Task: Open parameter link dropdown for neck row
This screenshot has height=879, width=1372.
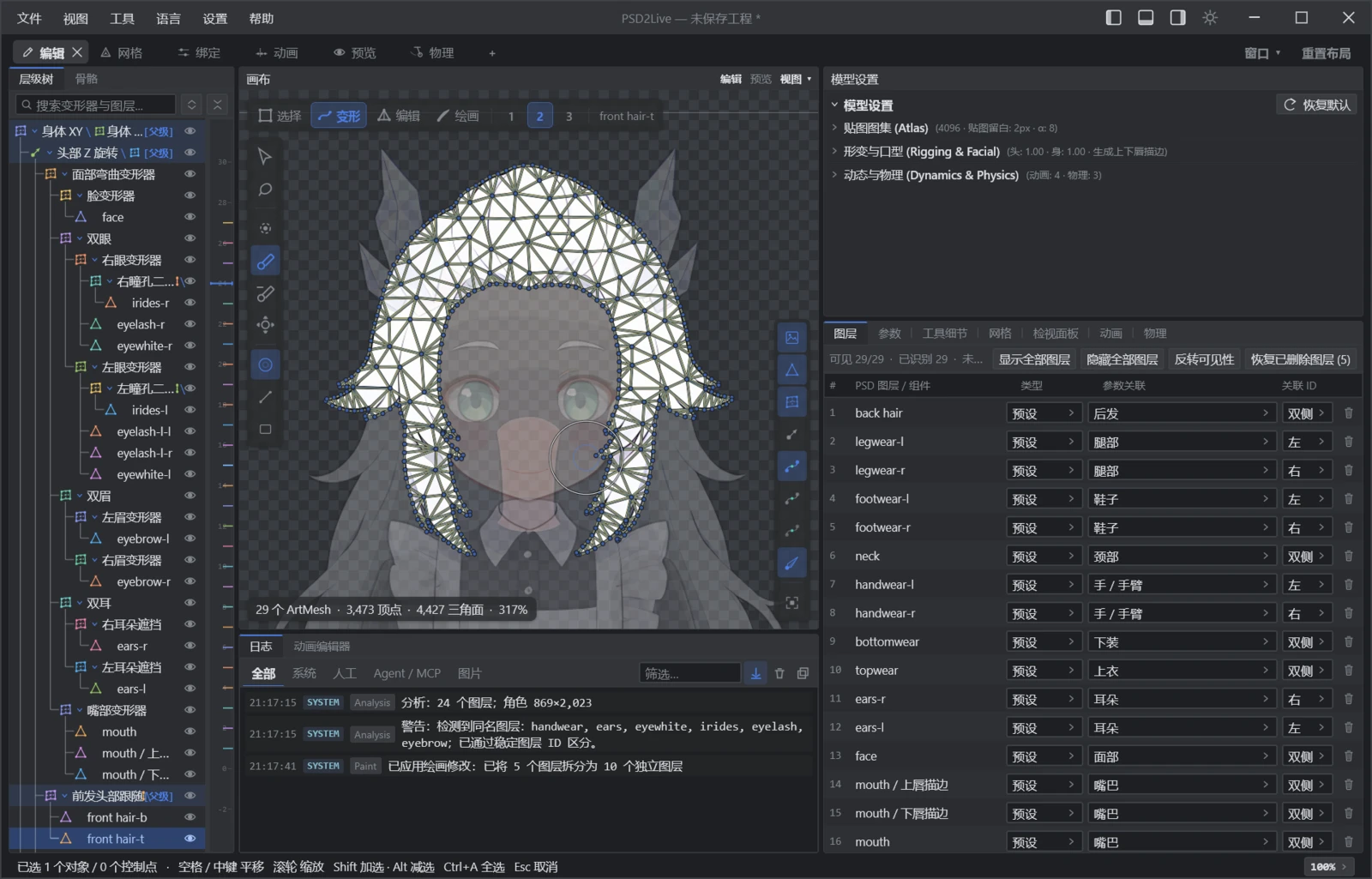Action: 1181,557
